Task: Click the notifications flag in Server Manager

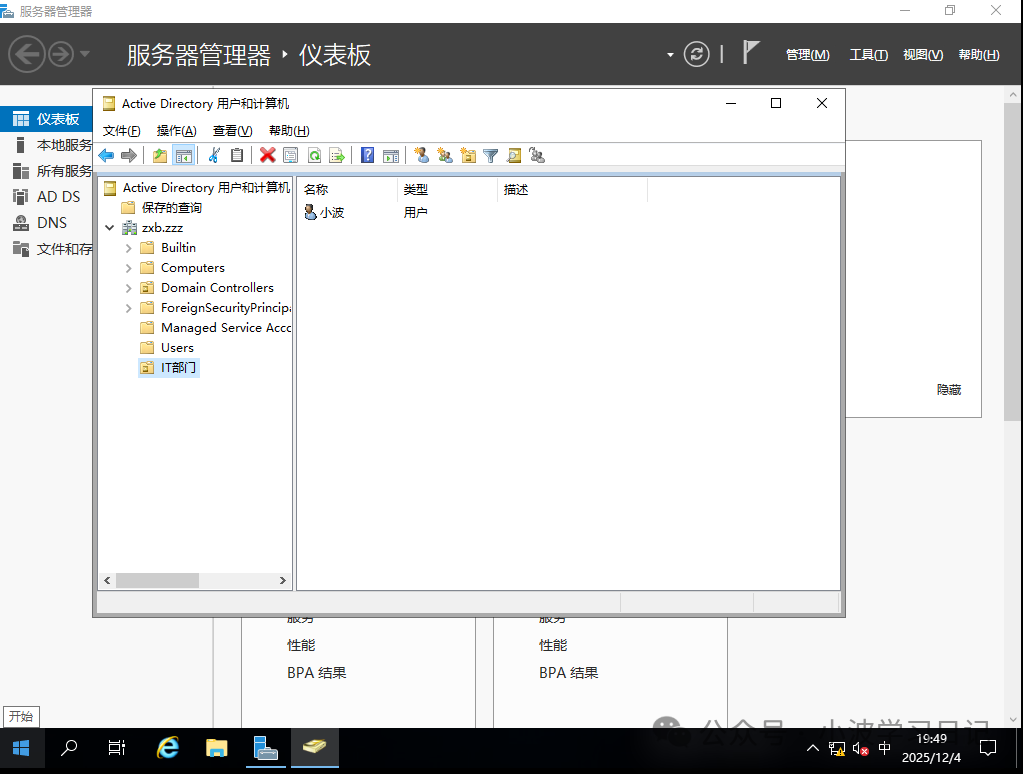Action: [751, 53]
